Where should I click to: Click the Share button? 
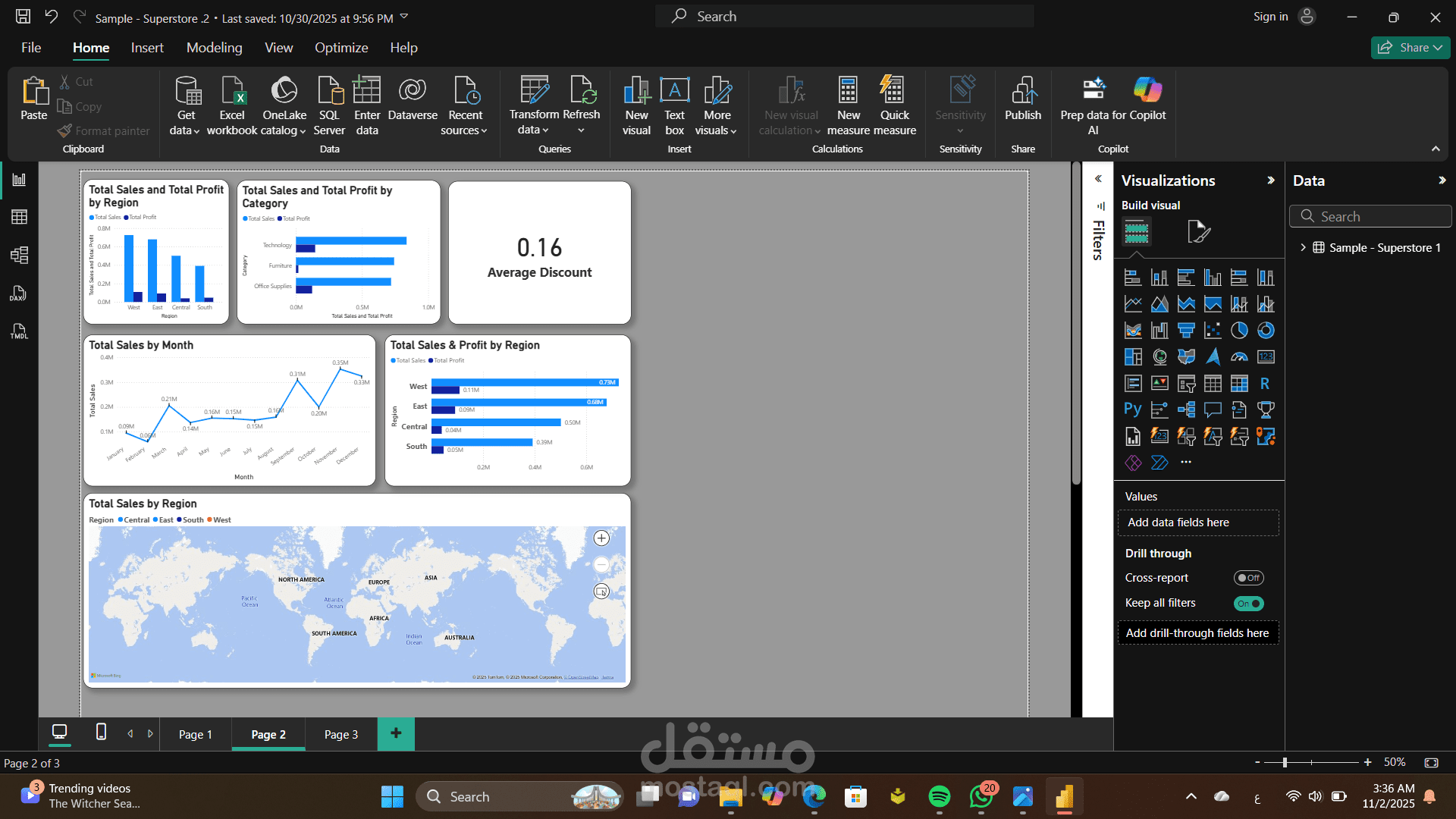1409,48
